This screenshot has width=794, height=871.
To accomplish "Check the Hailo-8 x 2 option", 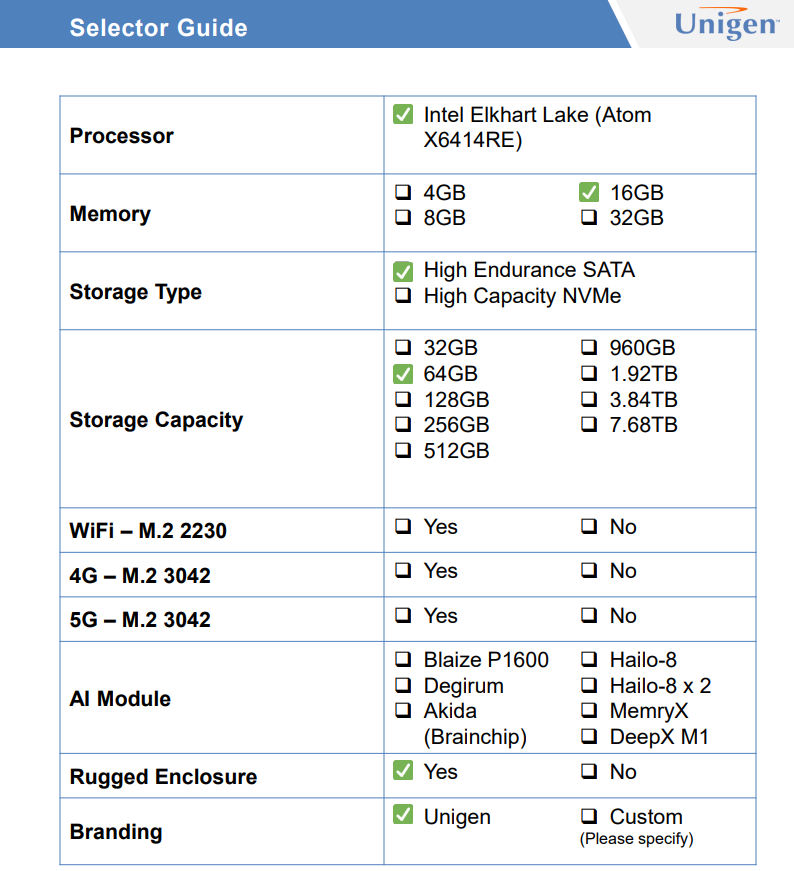I will 589,686.
